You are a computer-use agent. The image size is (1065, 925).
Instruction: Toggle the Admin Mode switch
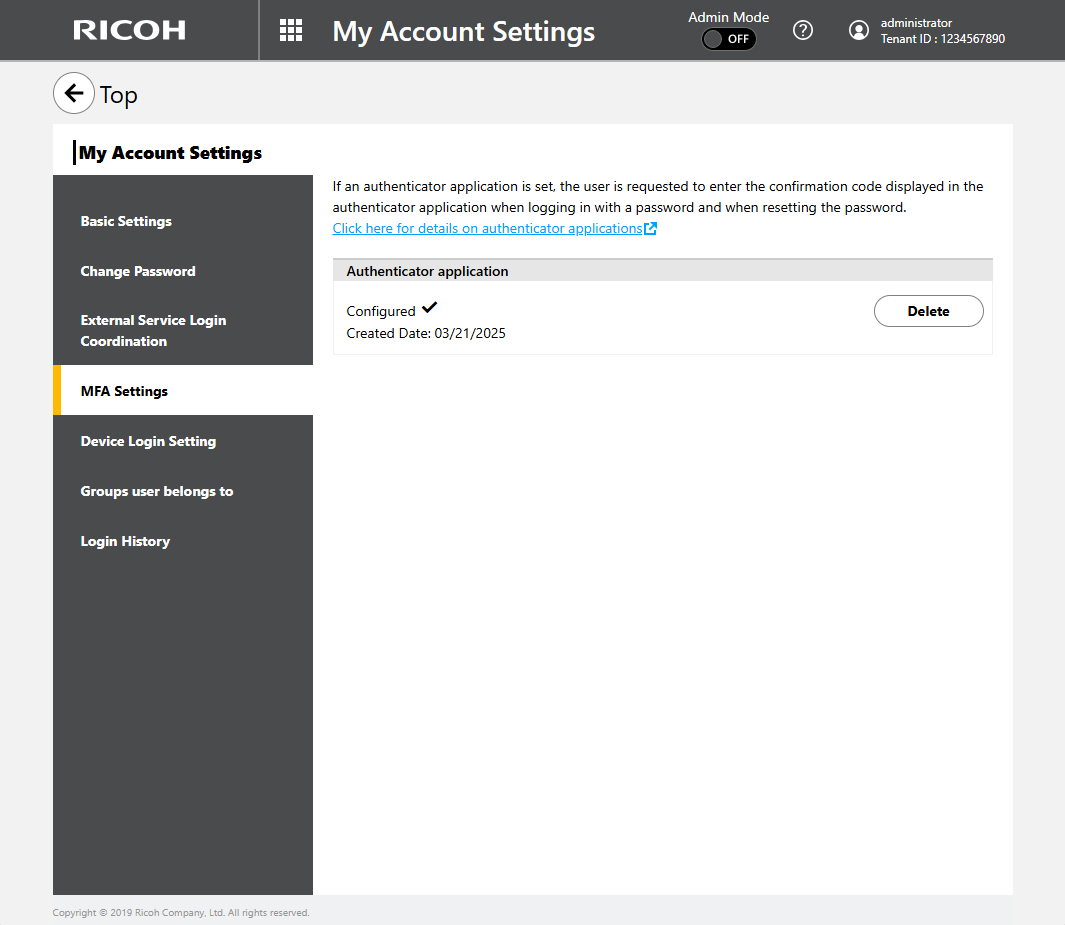tap(728, 39)
